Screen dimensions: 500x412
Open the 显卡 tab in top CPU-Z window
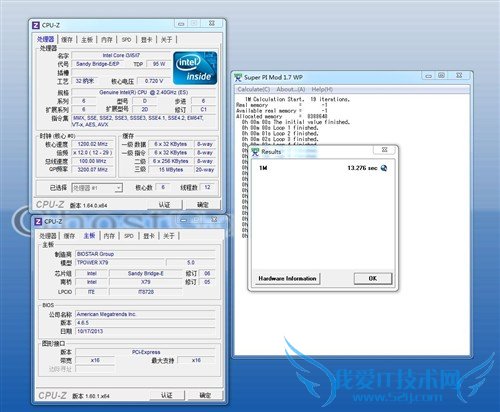[x=146, y=40]
